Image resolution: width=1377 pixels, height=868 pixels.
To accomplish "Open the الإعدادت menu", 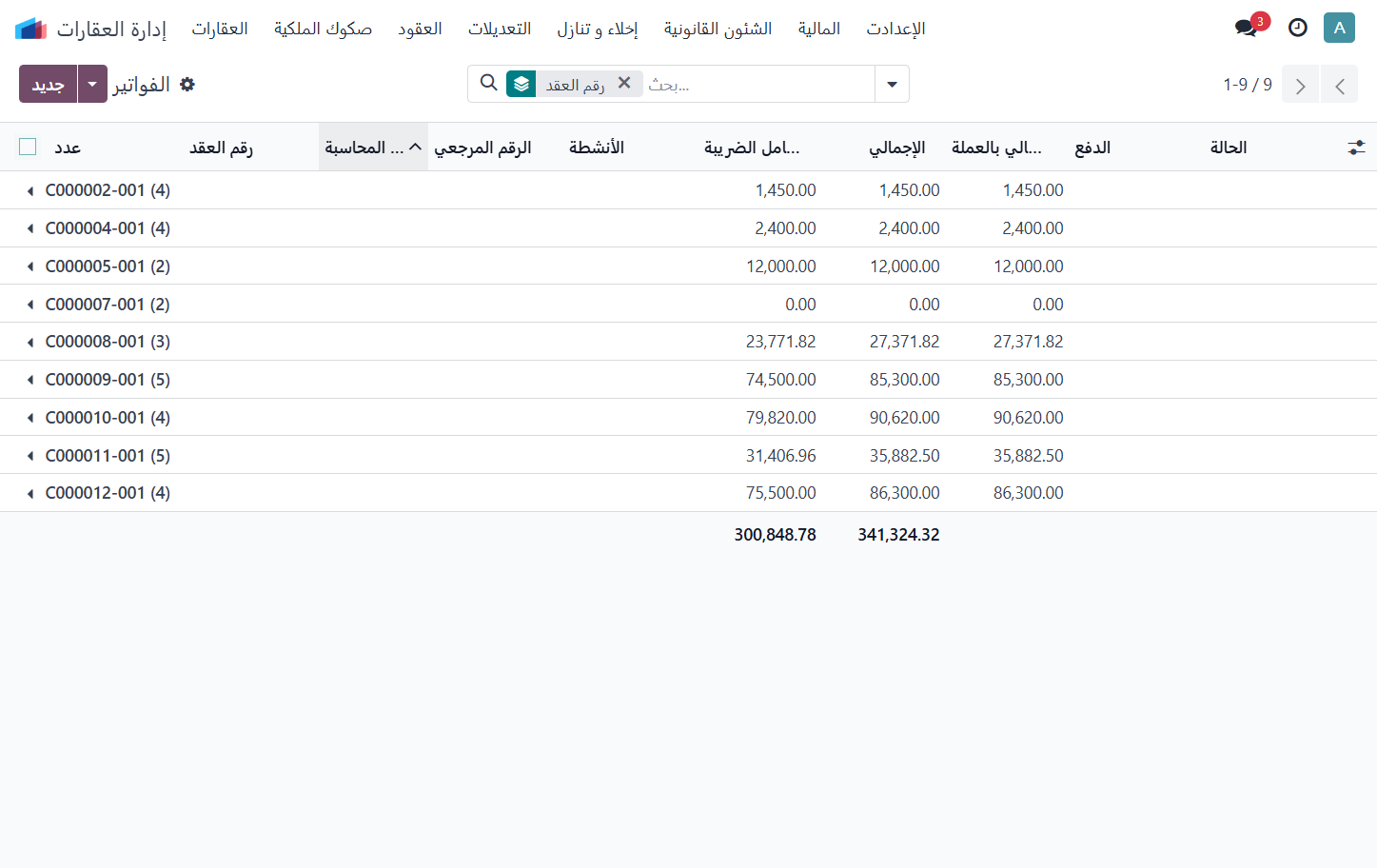I will [895, 29].
